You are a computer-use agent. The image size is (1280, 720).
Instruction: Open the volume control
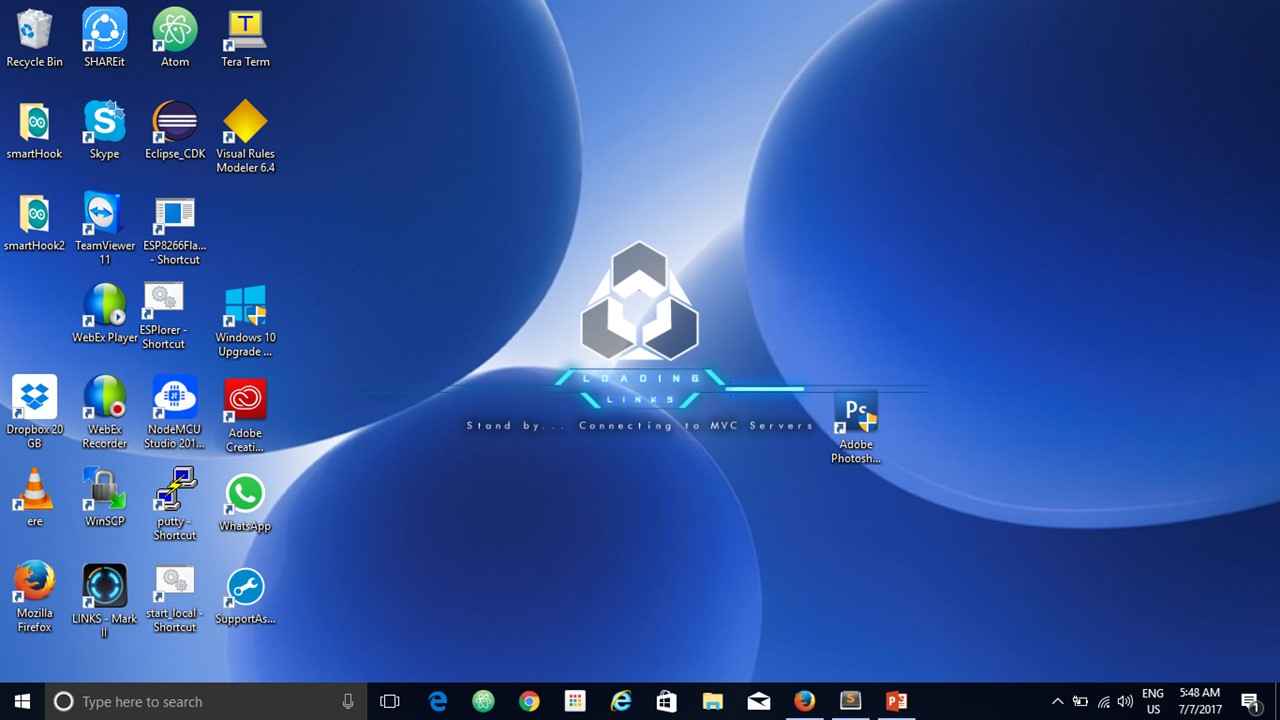point(1125,701)
